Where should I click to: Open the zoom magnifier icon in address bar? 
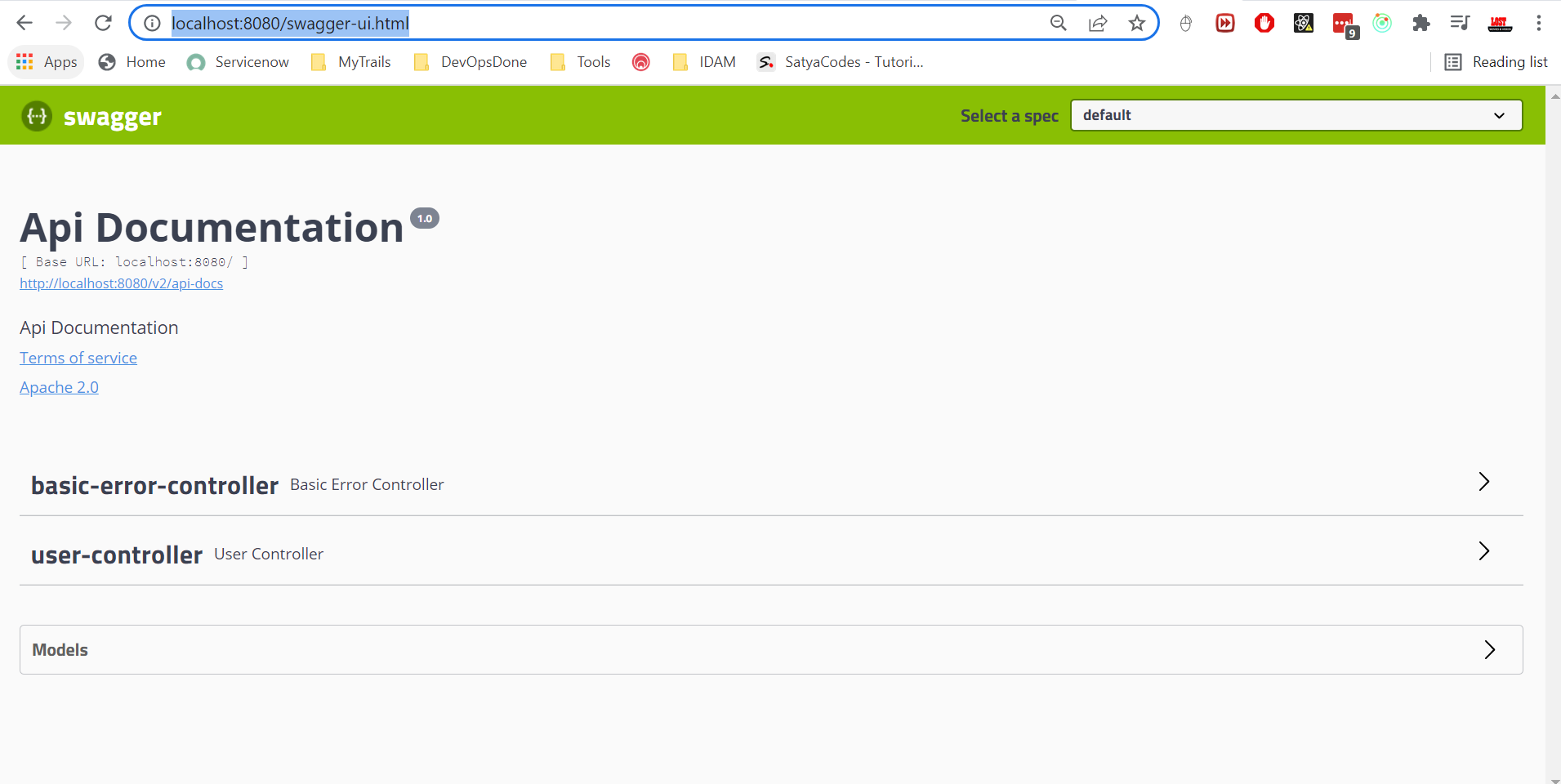tap(1059, 23)
